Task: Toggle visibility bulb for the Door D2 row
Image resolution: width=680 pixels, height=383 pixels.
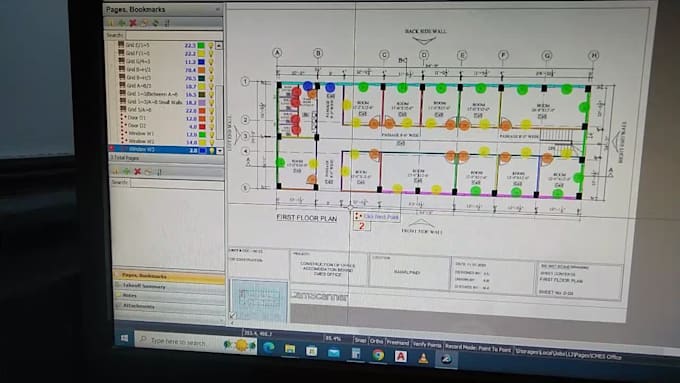Action: [212, 126]
